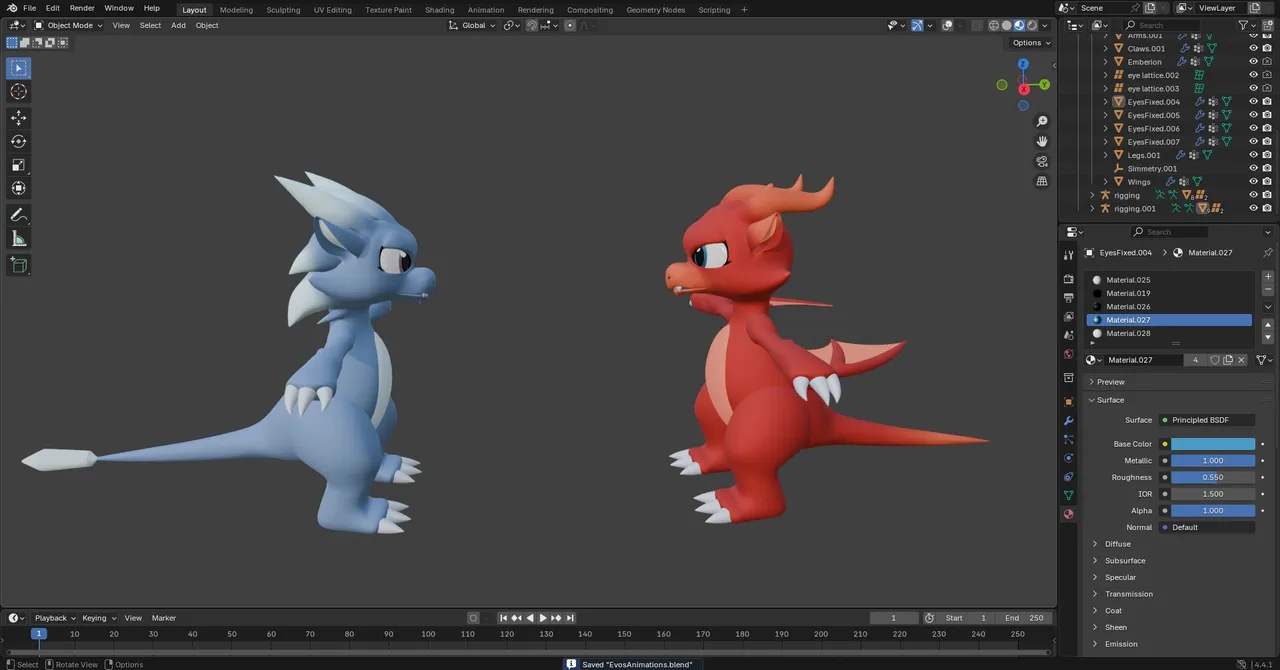Open the View Layer properties tab
The height and width of the screenshot is (670, 1280).
pos(1069,317)
